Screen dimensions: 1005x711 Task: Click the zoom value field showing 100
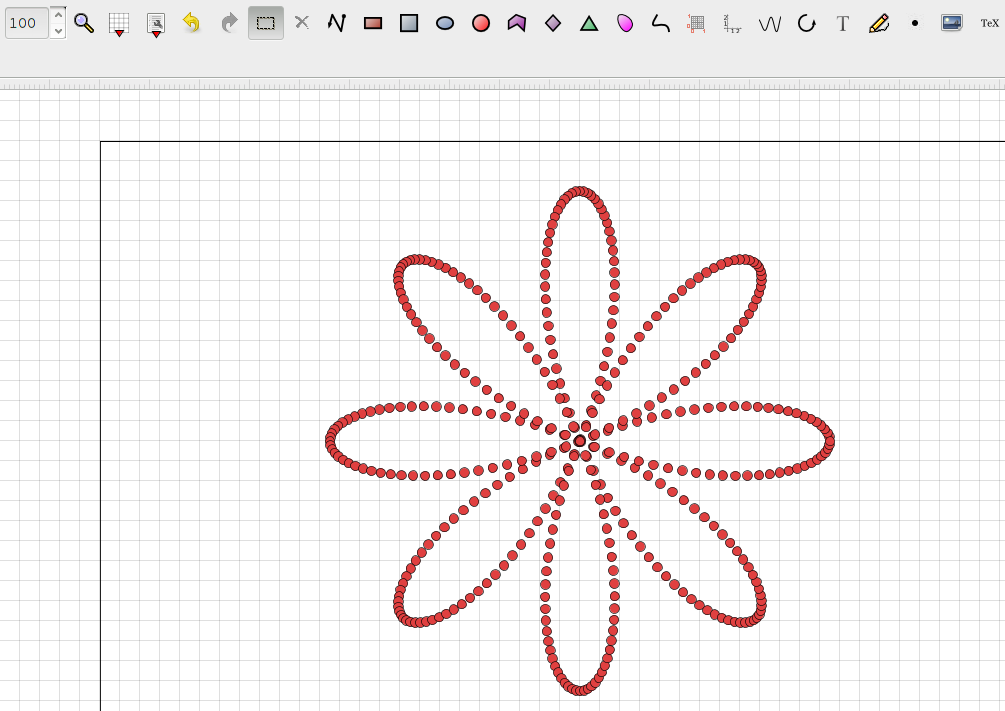[x=26, y=23]
